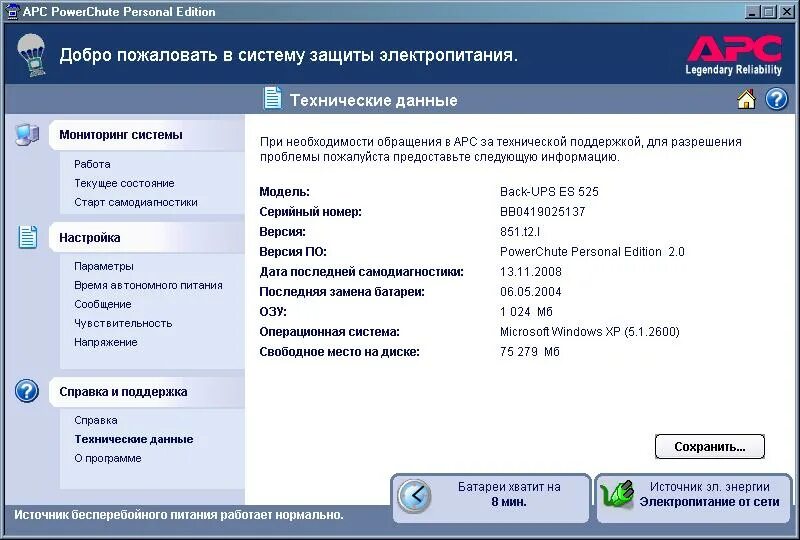800x540 pixels.
Task: Open the Работа page
Action: point(92,164)
